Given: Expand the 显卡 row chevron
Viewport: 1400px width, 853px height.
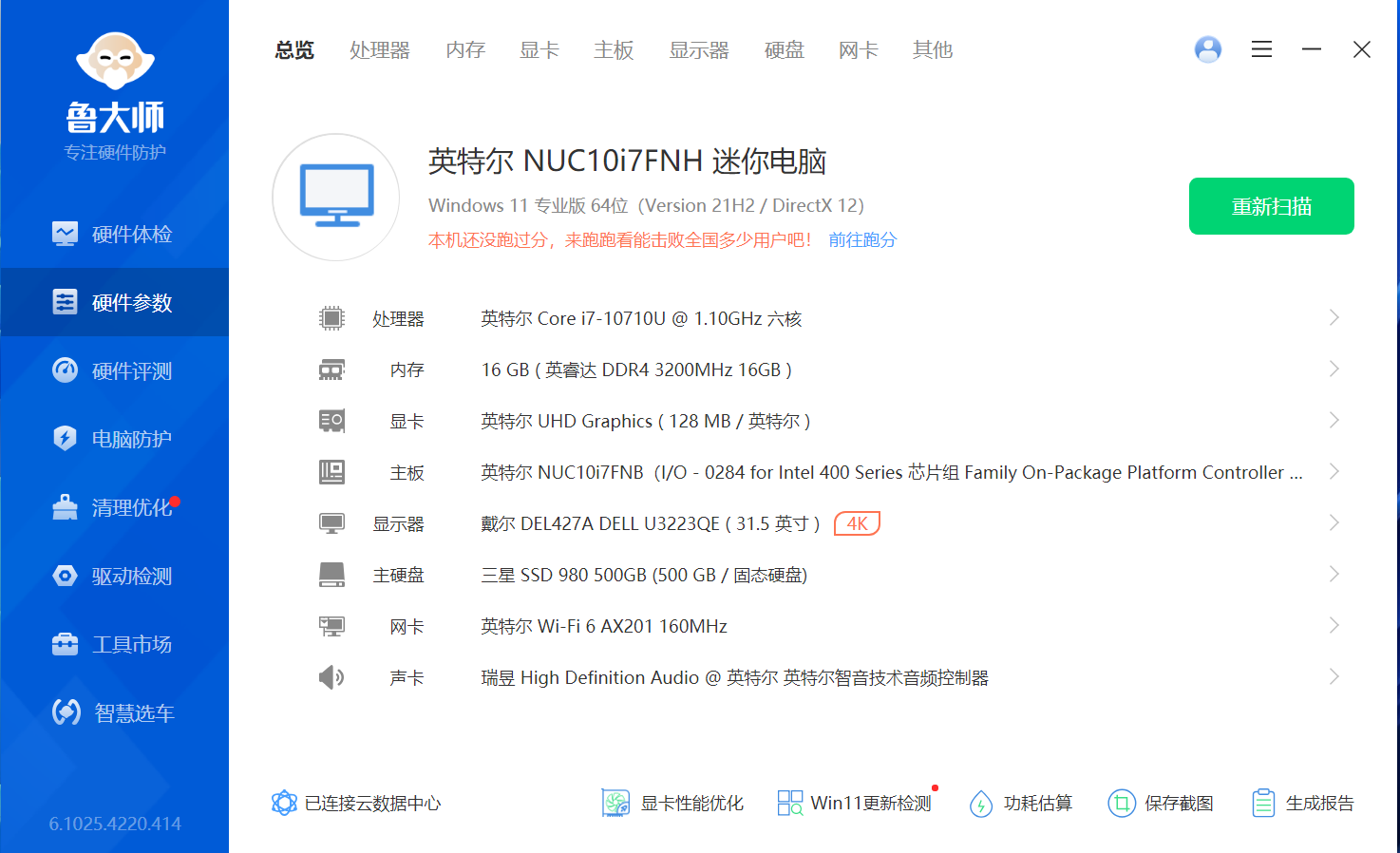Looking at the screenshot, I should [1334, 420].
